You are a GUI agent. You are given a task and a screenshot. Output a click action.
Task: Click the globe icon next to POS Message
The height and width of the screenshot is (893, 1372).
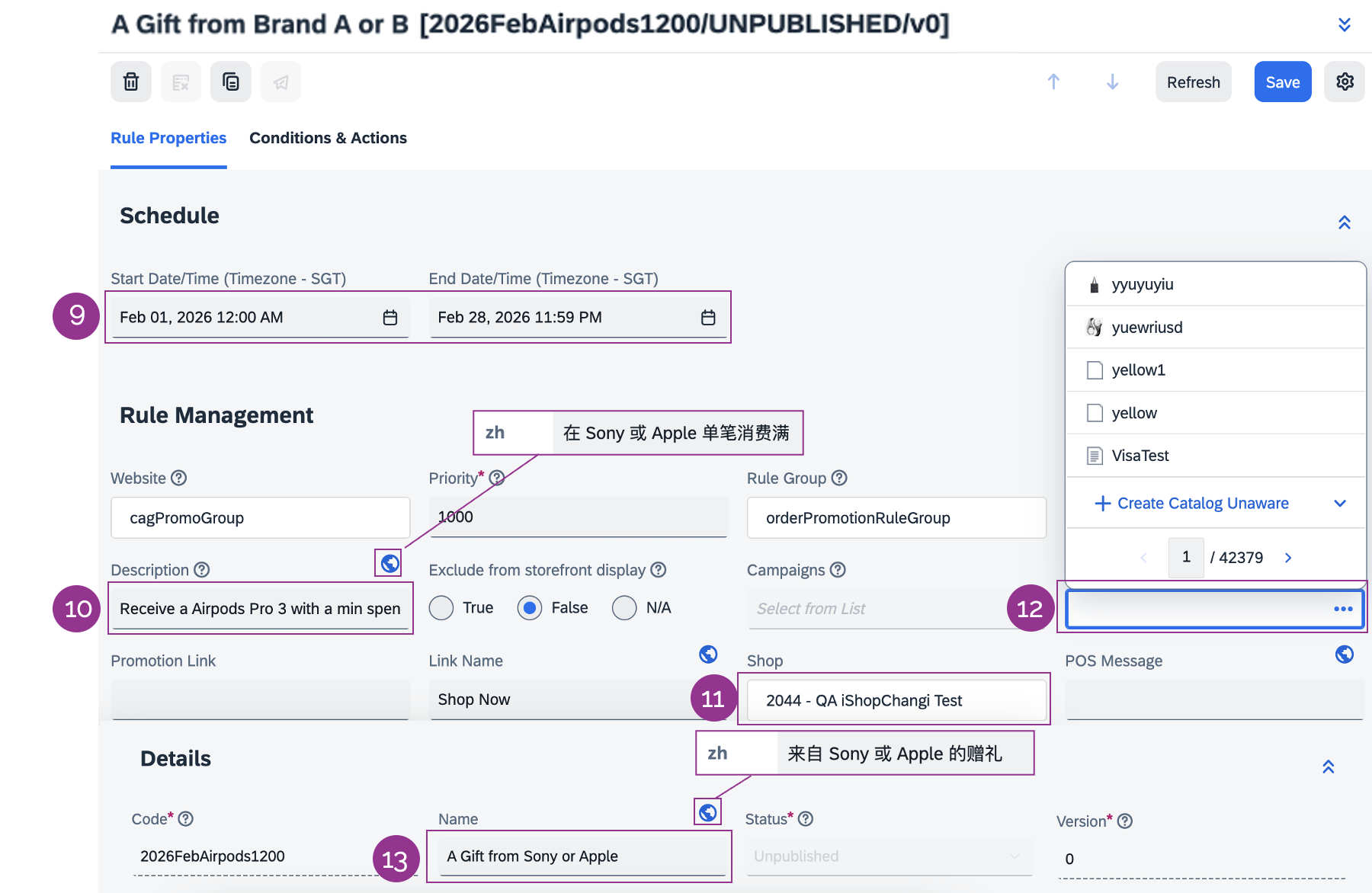point(1345,655)
